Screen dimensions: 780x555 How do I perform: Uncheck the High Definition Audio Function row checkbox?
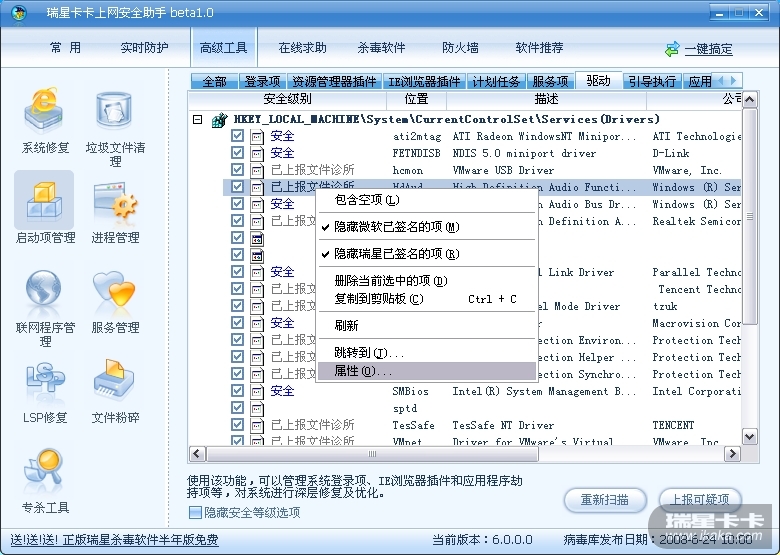237,187
